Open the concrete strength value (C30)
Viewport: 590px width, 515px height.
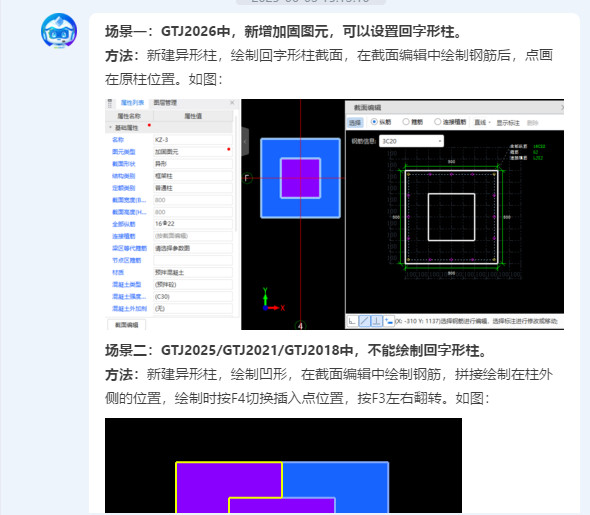tap(193, 296)
